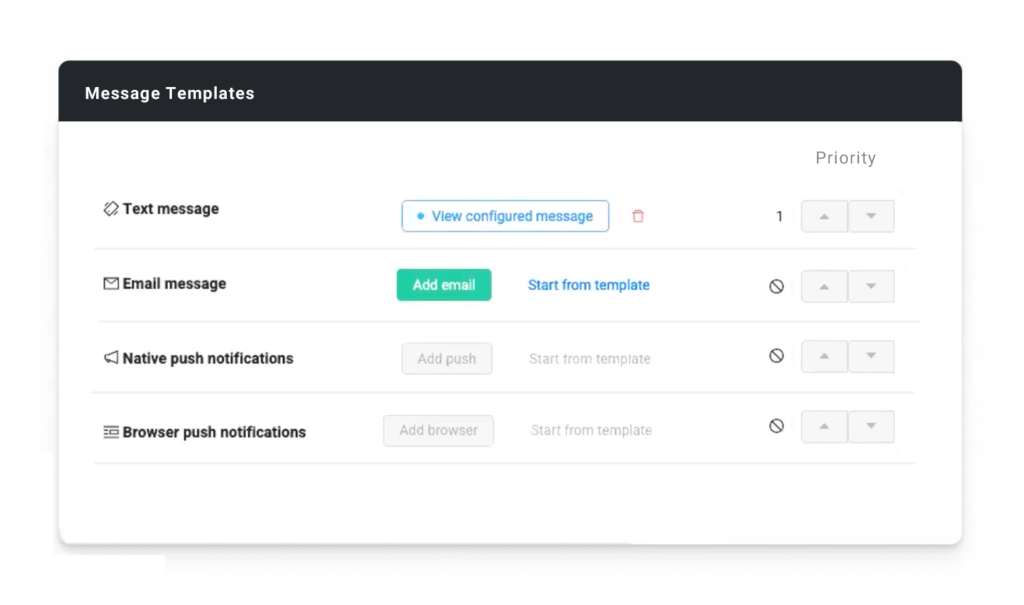Click the disabled-priority icon in Native push row
Viewport: 1024px width, 605px height.
tap(776, 356)
